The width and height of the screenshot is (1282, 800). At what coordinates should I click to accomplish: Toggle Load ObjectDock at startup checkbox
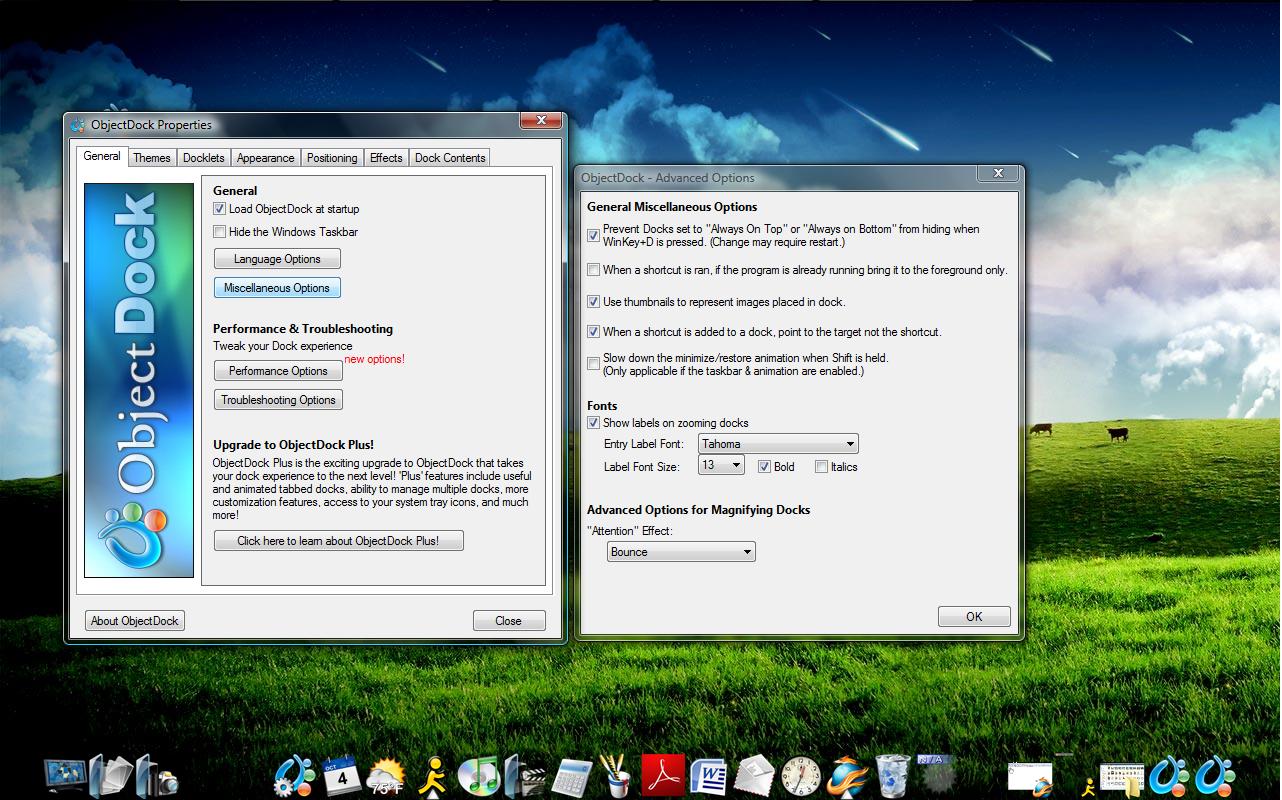(220, 209)
